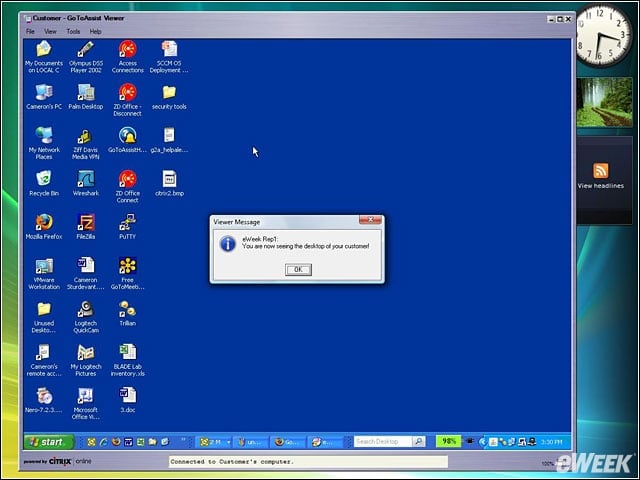This screenshot has width=640, height=480.
Task: Click the Search Desktop input field
Action: [x=383, y=442]
